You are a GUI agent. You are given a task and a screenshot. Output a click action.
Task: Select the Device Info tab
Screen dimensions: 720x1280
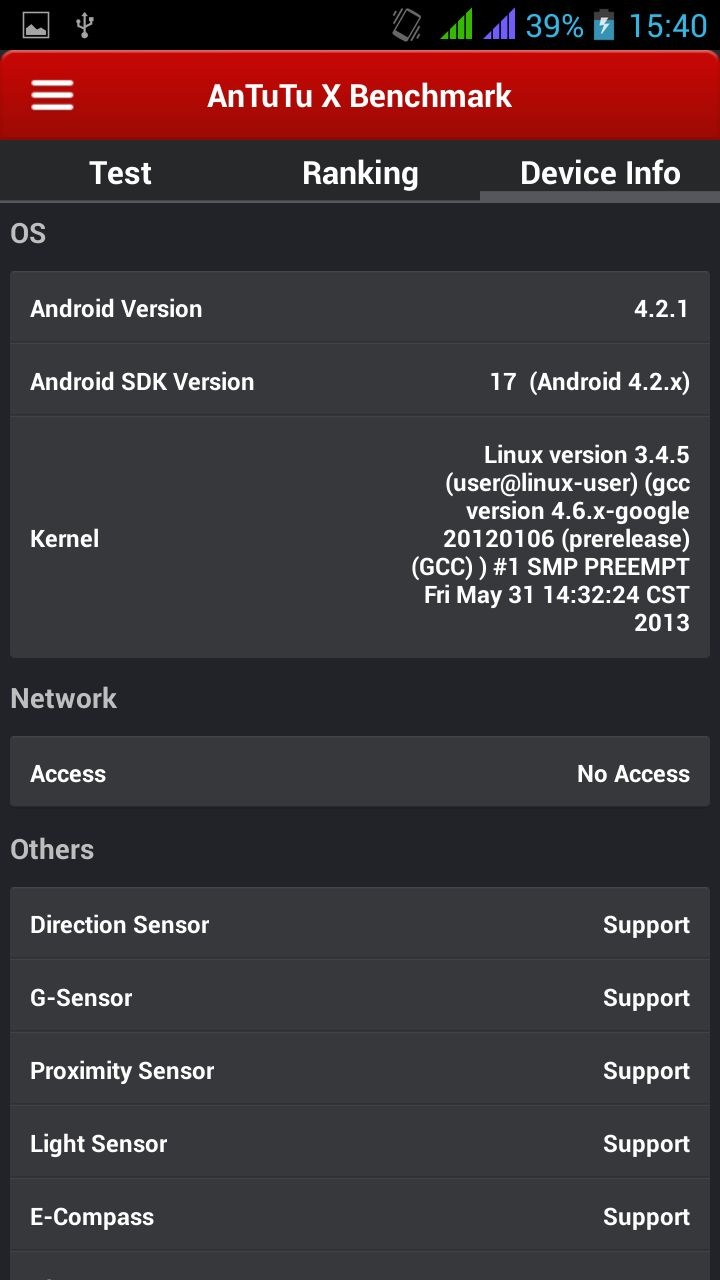point(600,173)
